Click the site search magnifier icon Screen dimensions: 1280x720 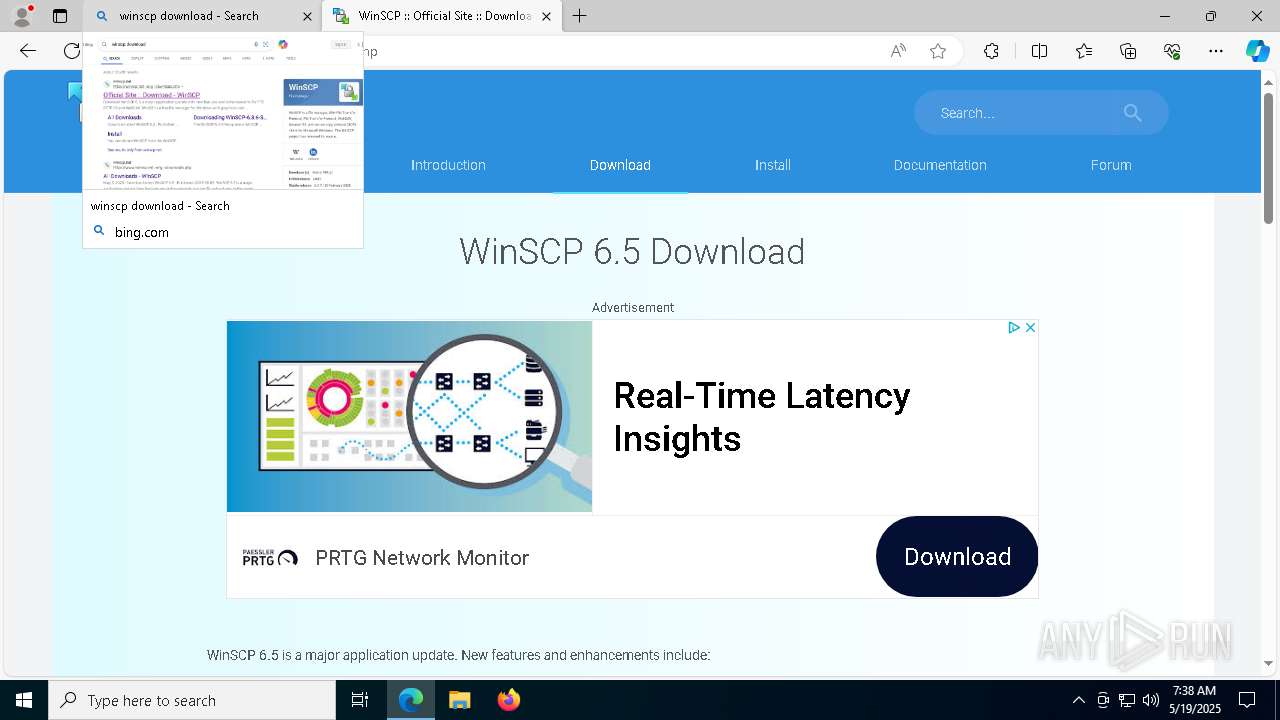[x=1132, y=113]
